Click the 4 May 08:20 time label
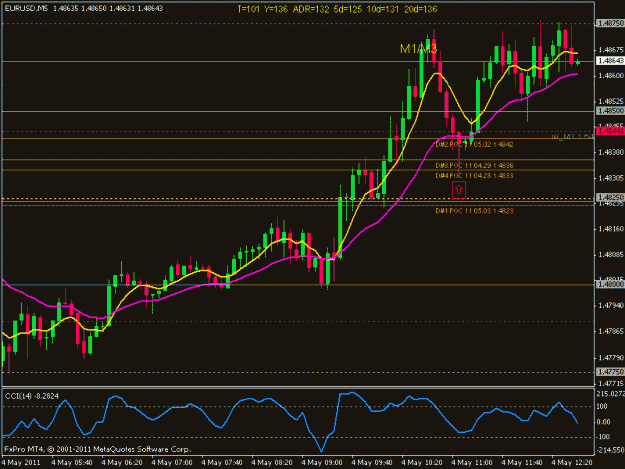The width and height of the screenshot is (625, 469). point(272,463)
